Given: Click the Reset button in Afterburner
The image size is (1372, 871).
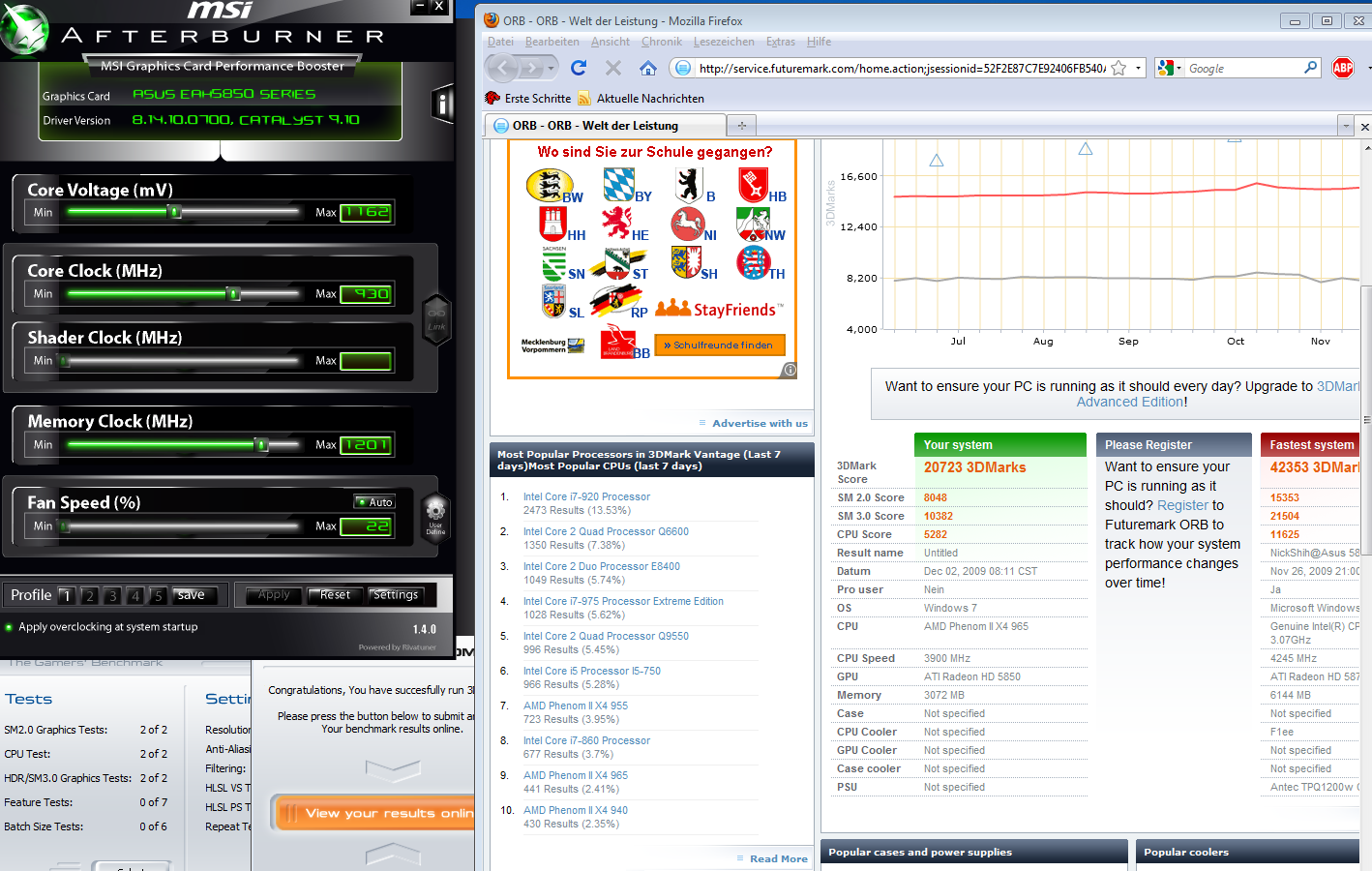Looking at the screenshot, I should [336, 595].
